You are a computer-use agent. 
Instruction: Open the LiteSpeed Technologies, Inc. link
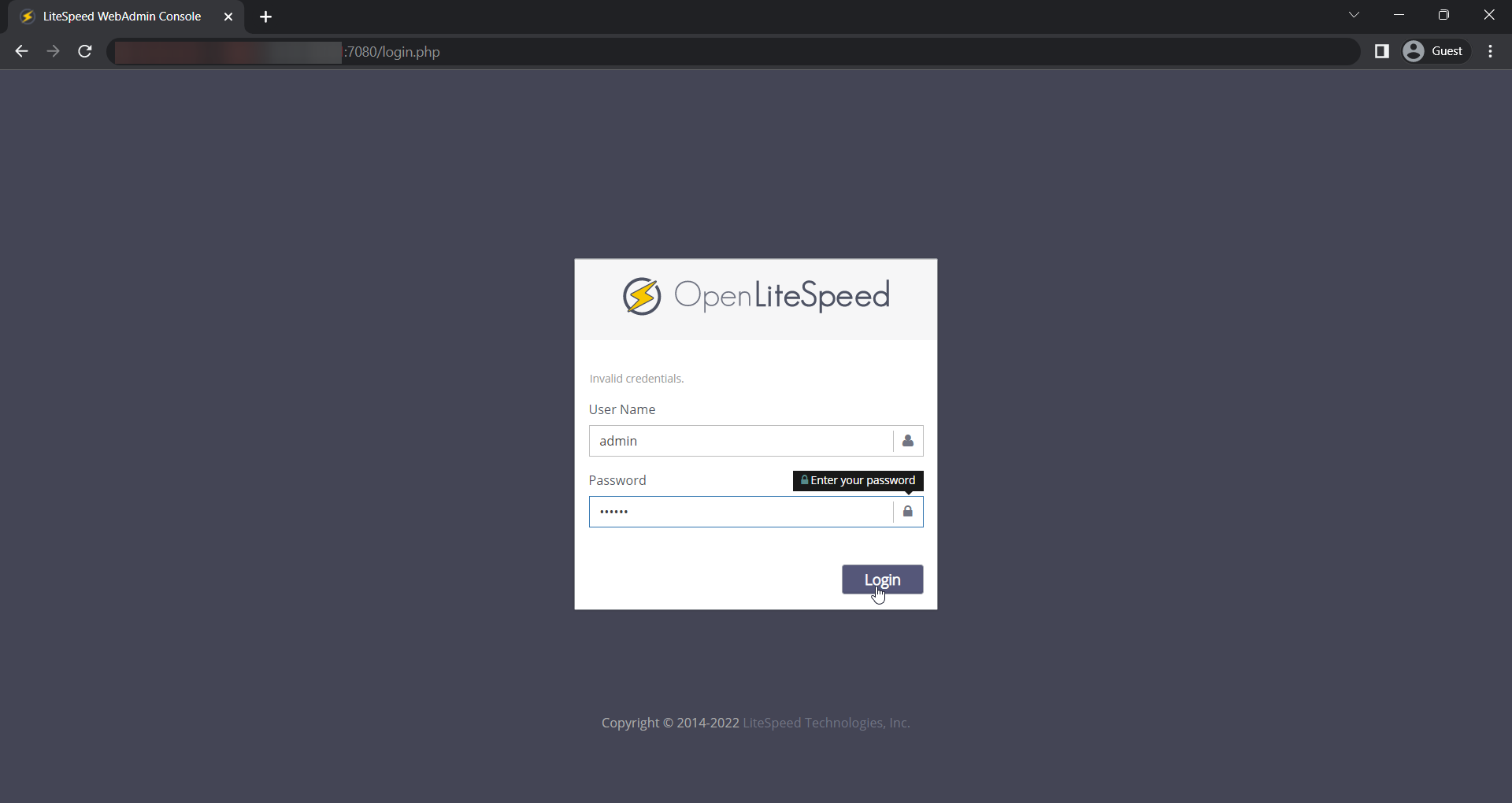(x=826, y=723)
